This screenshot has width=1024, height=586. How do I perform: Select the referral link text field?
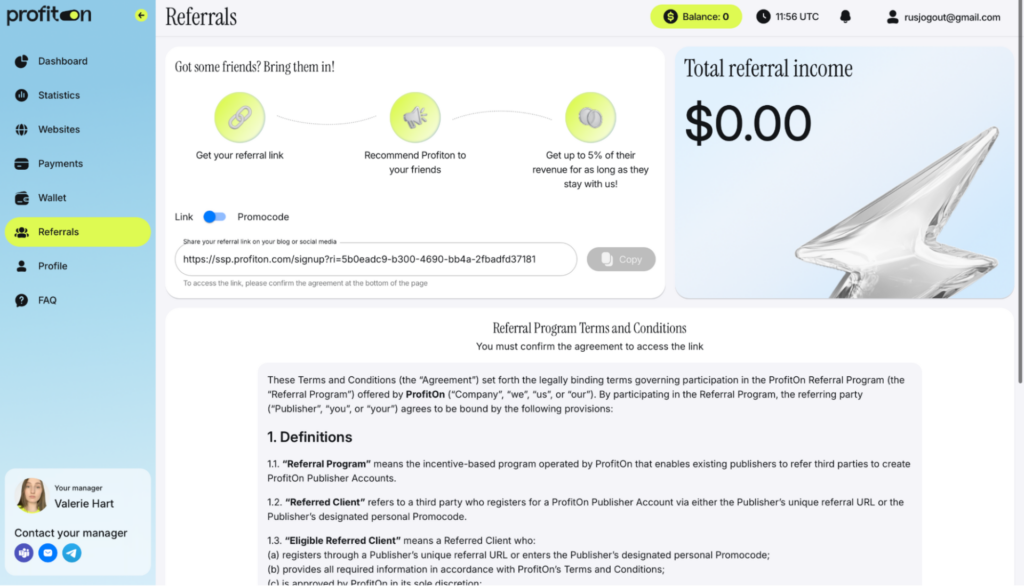pos(376,259)
